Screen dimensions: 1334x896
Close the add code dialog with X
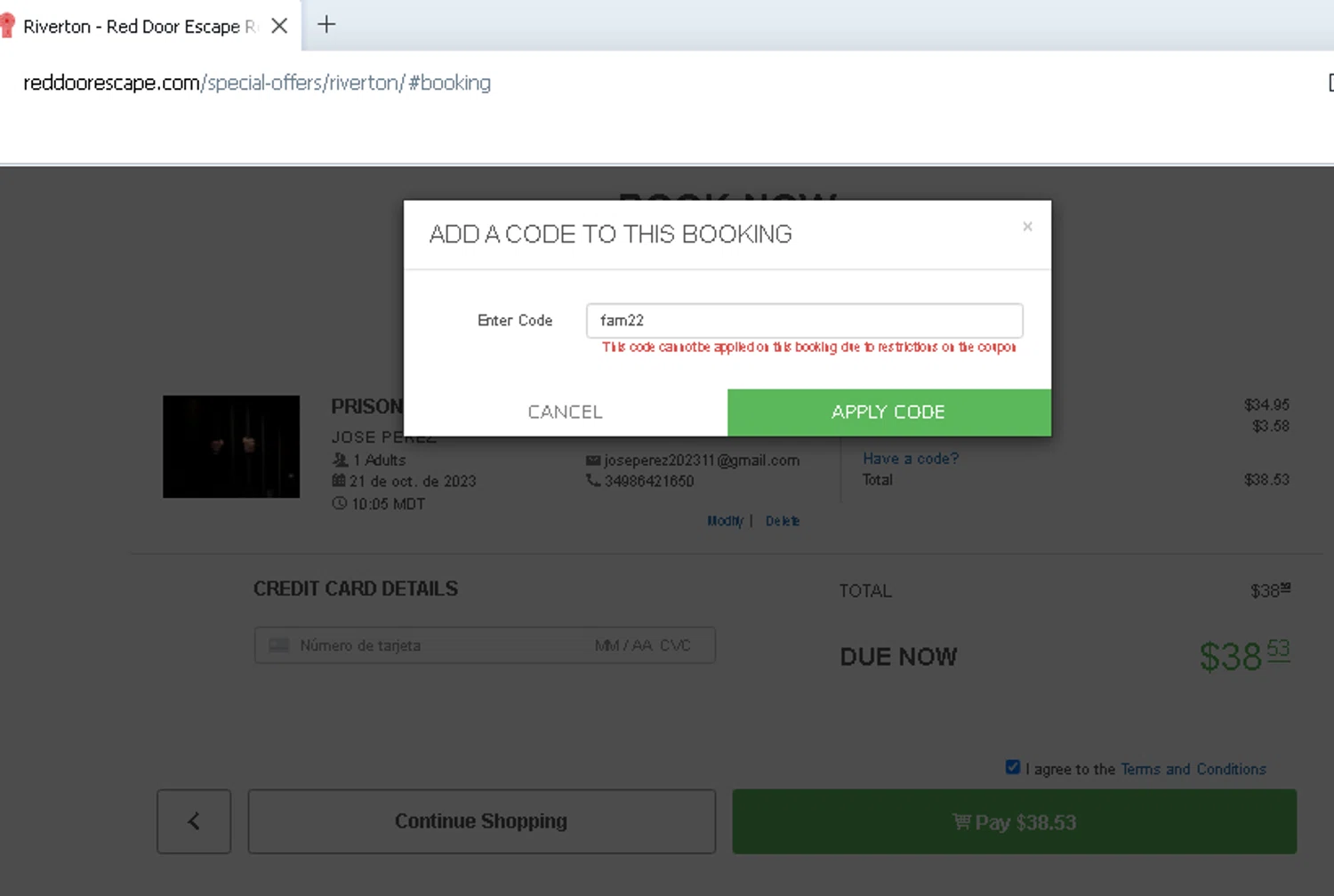[1027, 227]
